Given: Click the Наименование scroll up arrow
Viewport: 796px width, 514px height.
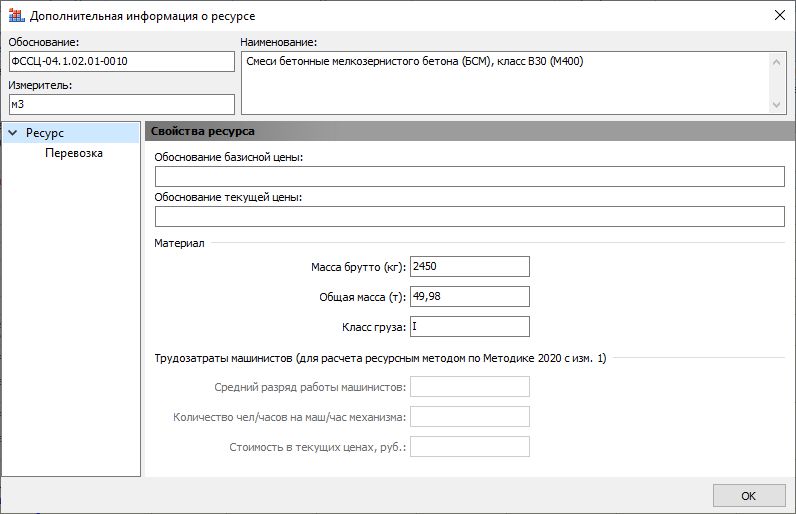Looking at the screenshot, I should point(776,62).
